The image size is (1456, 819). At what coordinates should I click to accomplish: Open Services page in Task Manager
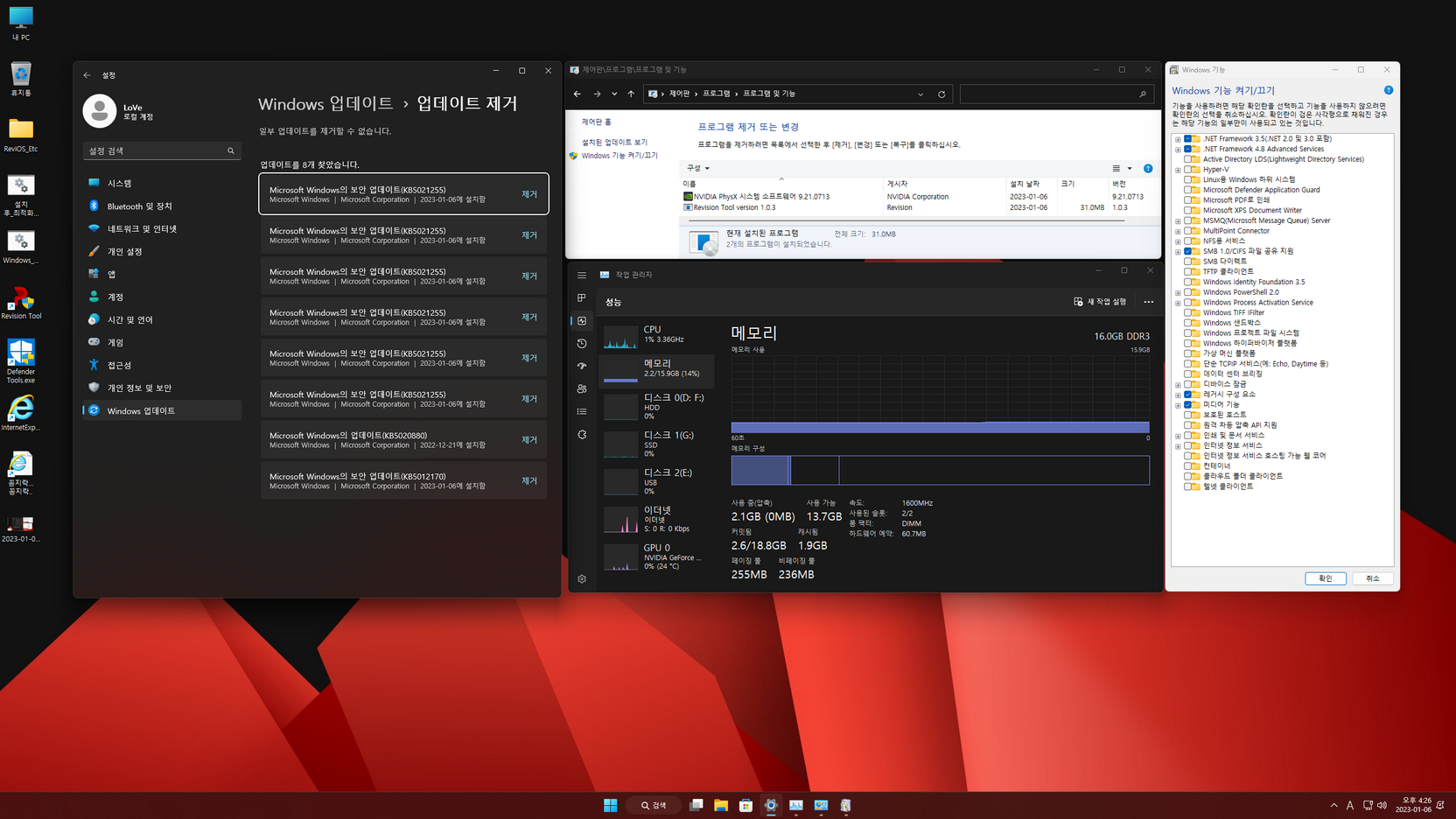[582, 434]
